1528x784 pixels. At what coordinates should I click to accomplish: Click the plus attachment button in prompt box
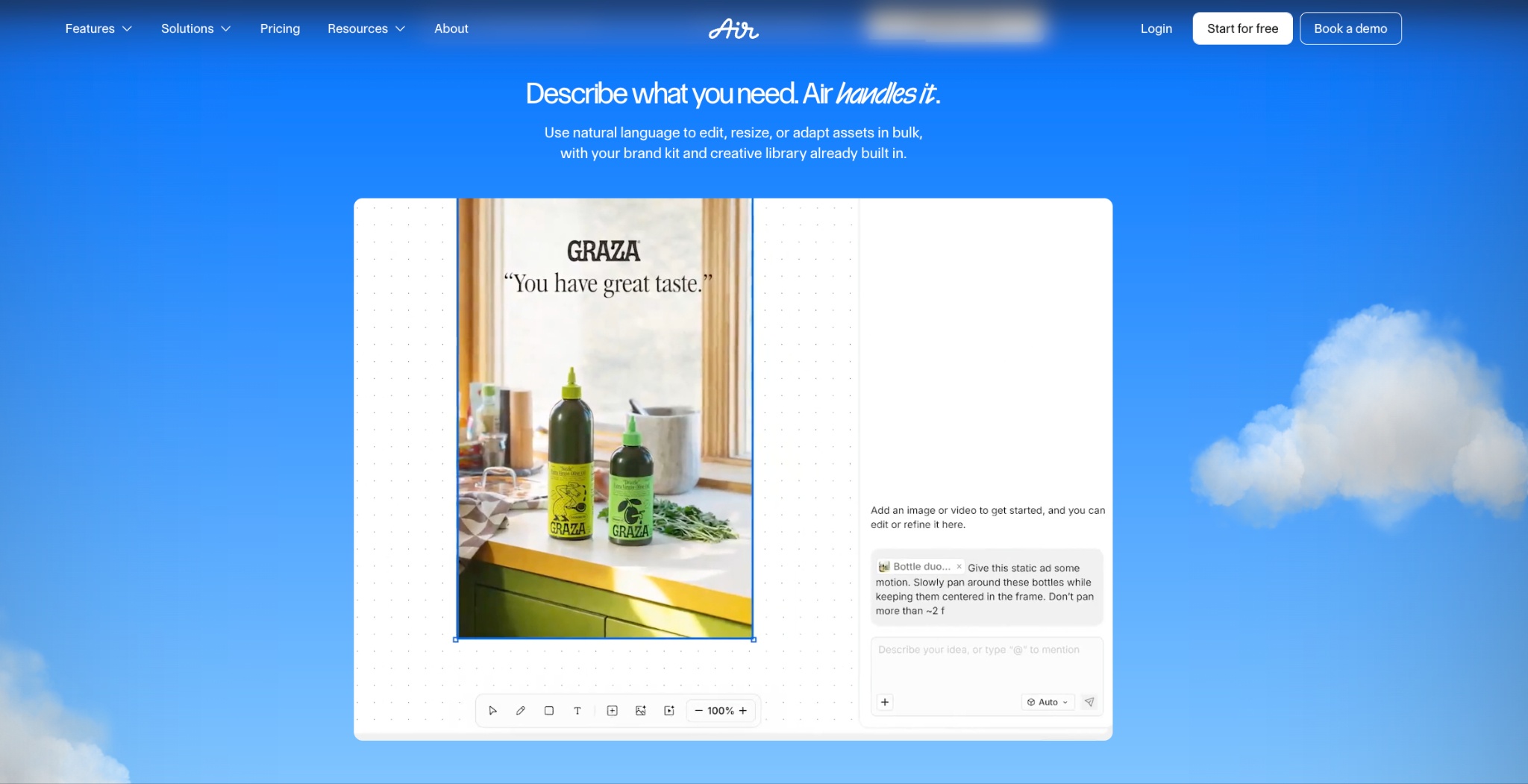[885, 702]
